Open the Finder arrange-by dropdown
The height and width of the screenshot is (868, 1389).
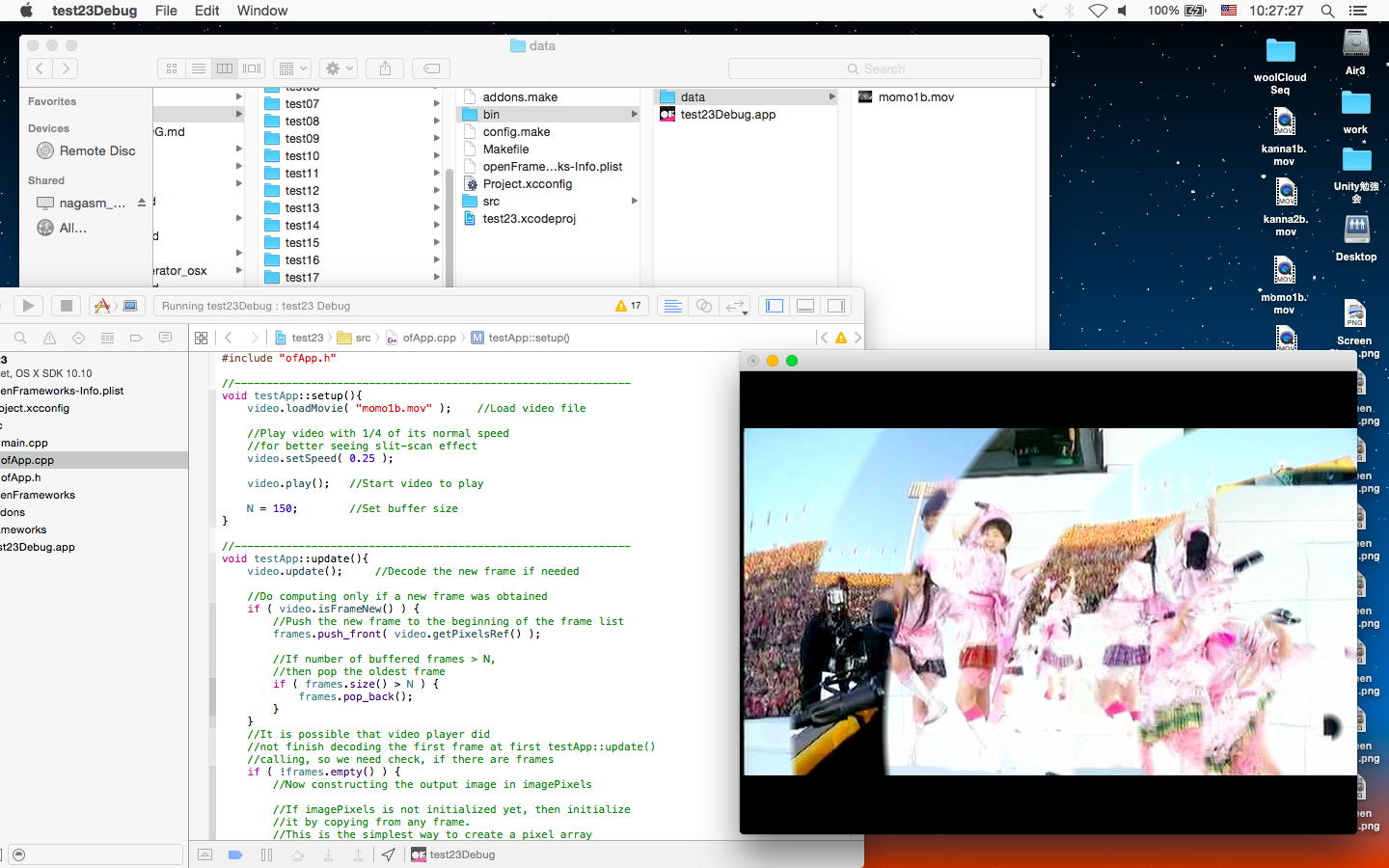click(291, 68)
